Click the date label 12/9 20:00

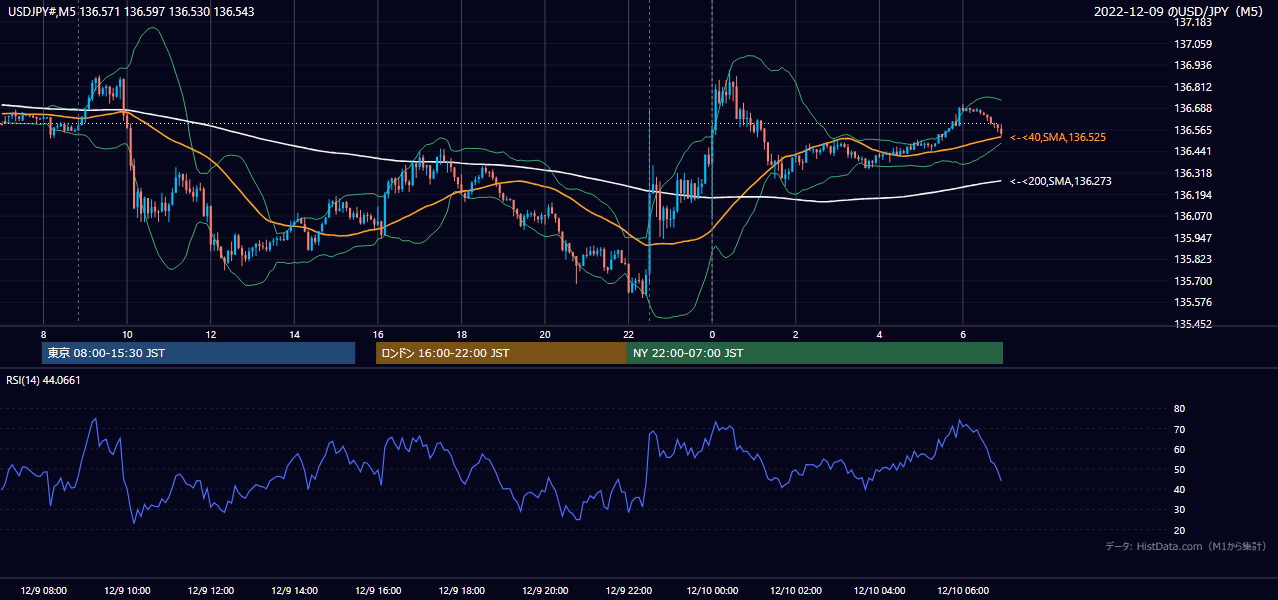545,591
